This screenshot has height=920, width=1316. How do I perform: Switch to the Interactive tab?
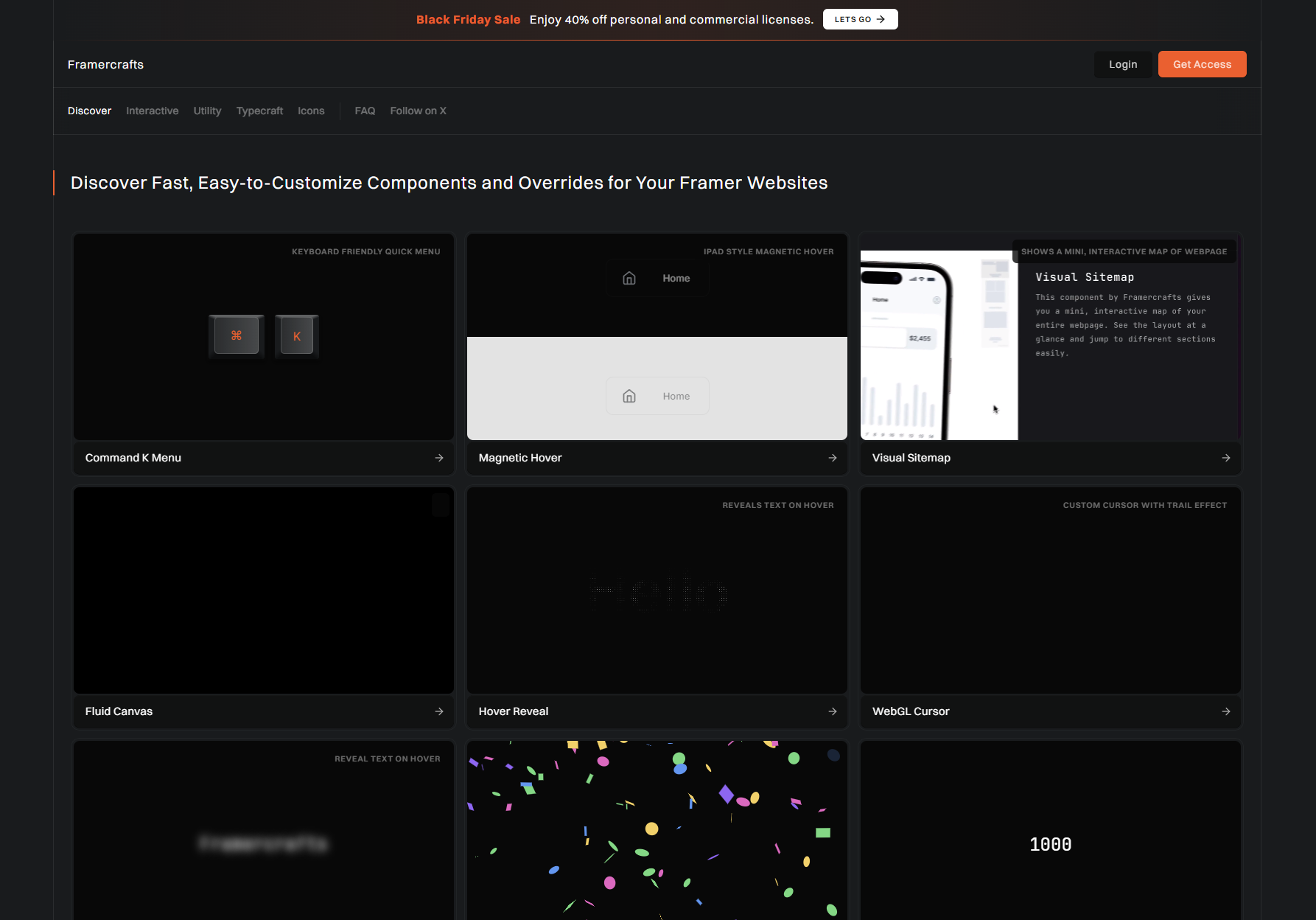(152, 111)
